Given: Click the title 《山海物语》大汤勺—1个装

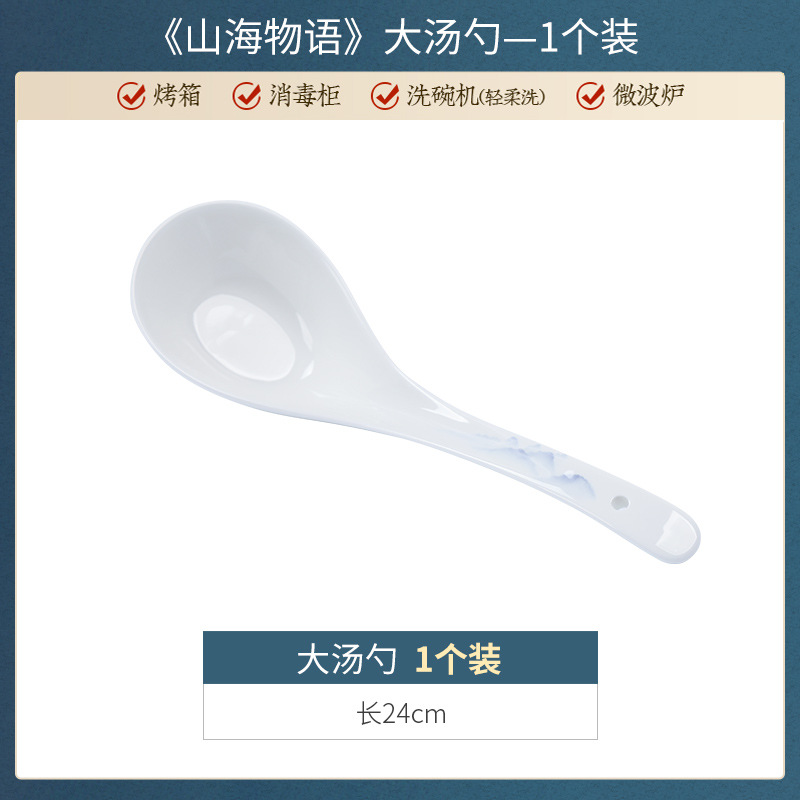Looking at the screenshot, I should coord(400,37).
